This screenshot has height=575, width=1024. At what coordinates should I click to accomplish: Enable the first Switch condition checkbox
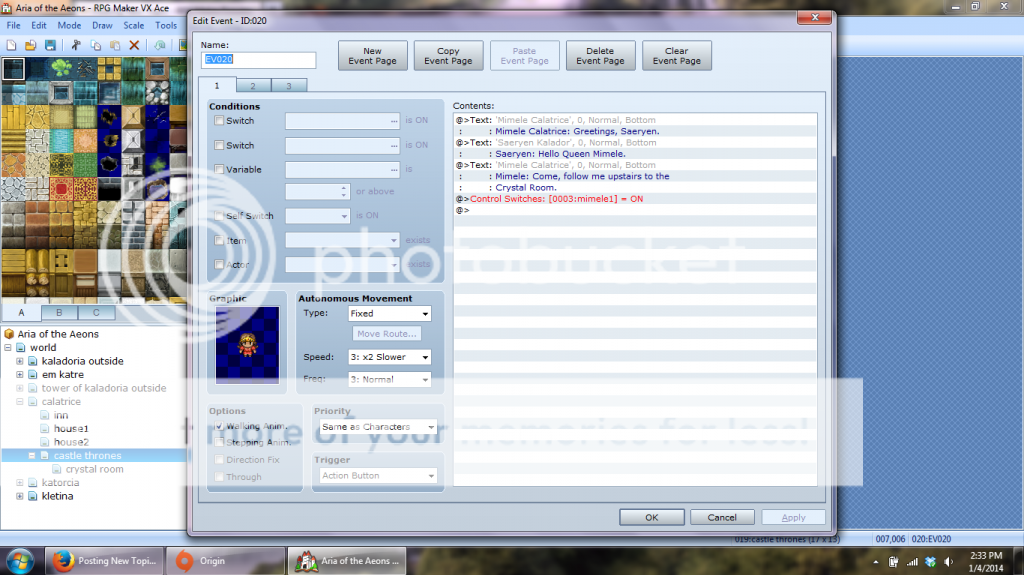219,121
